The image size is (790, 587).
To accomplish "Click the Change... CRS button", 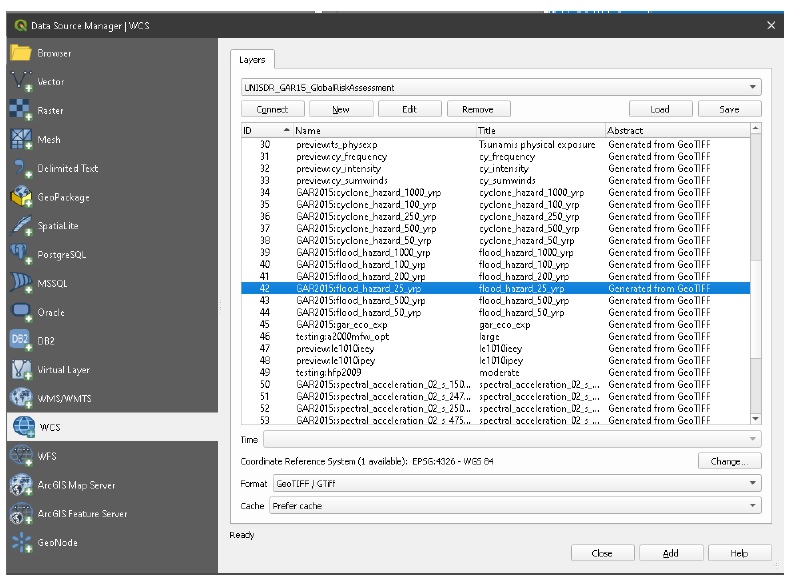I will pos(730,461).
